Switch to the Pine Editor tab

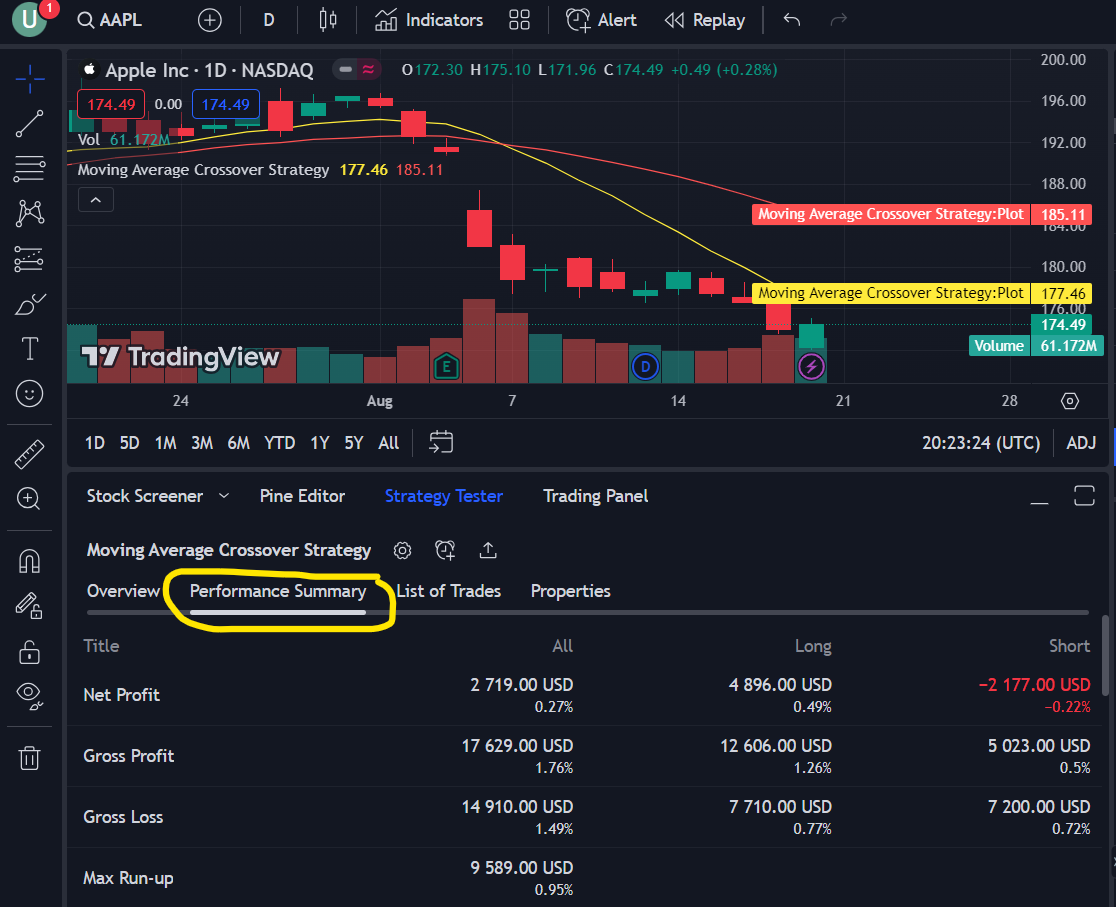[302, 496]
